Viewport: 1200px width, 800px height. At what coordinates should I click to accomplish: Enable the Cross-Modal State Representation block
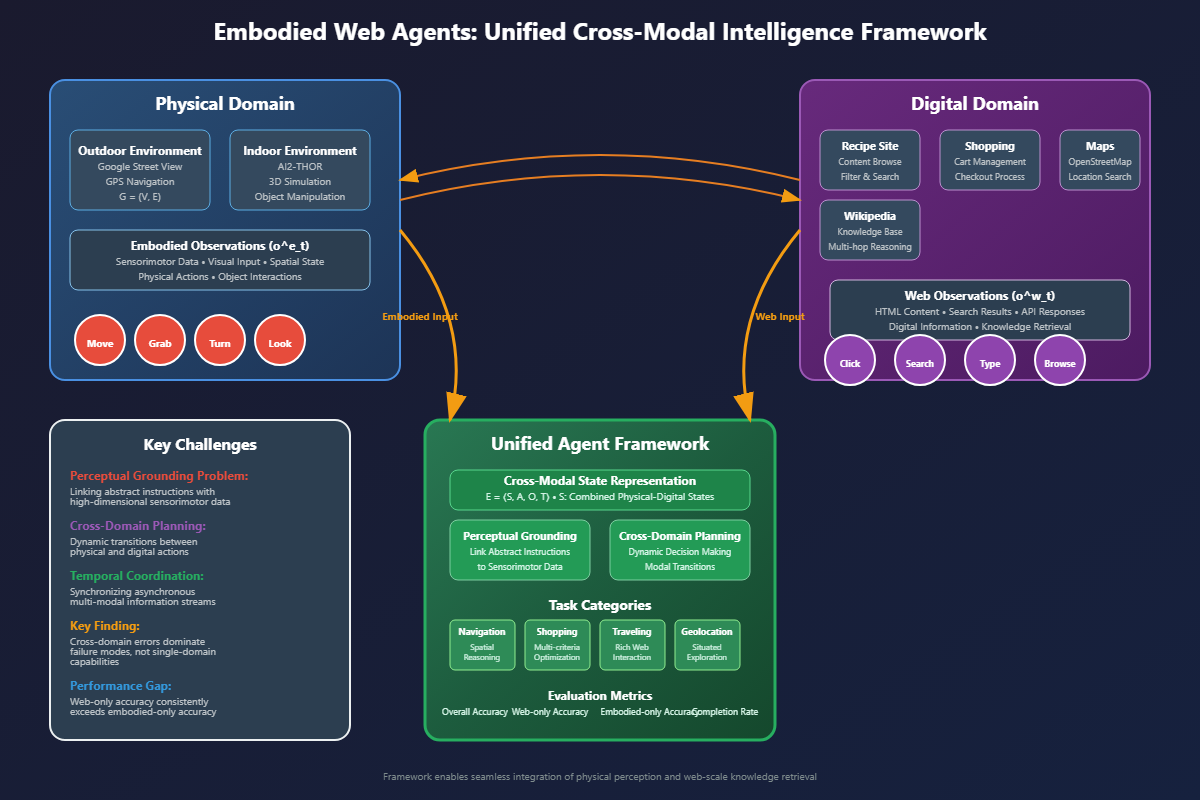point(600,489)
